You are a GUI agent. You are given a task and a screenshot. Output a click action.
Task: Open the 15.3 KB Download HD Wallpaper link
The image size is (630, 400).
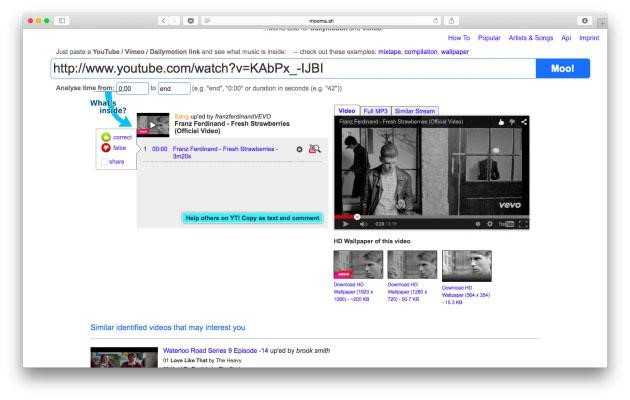[466, 295]
